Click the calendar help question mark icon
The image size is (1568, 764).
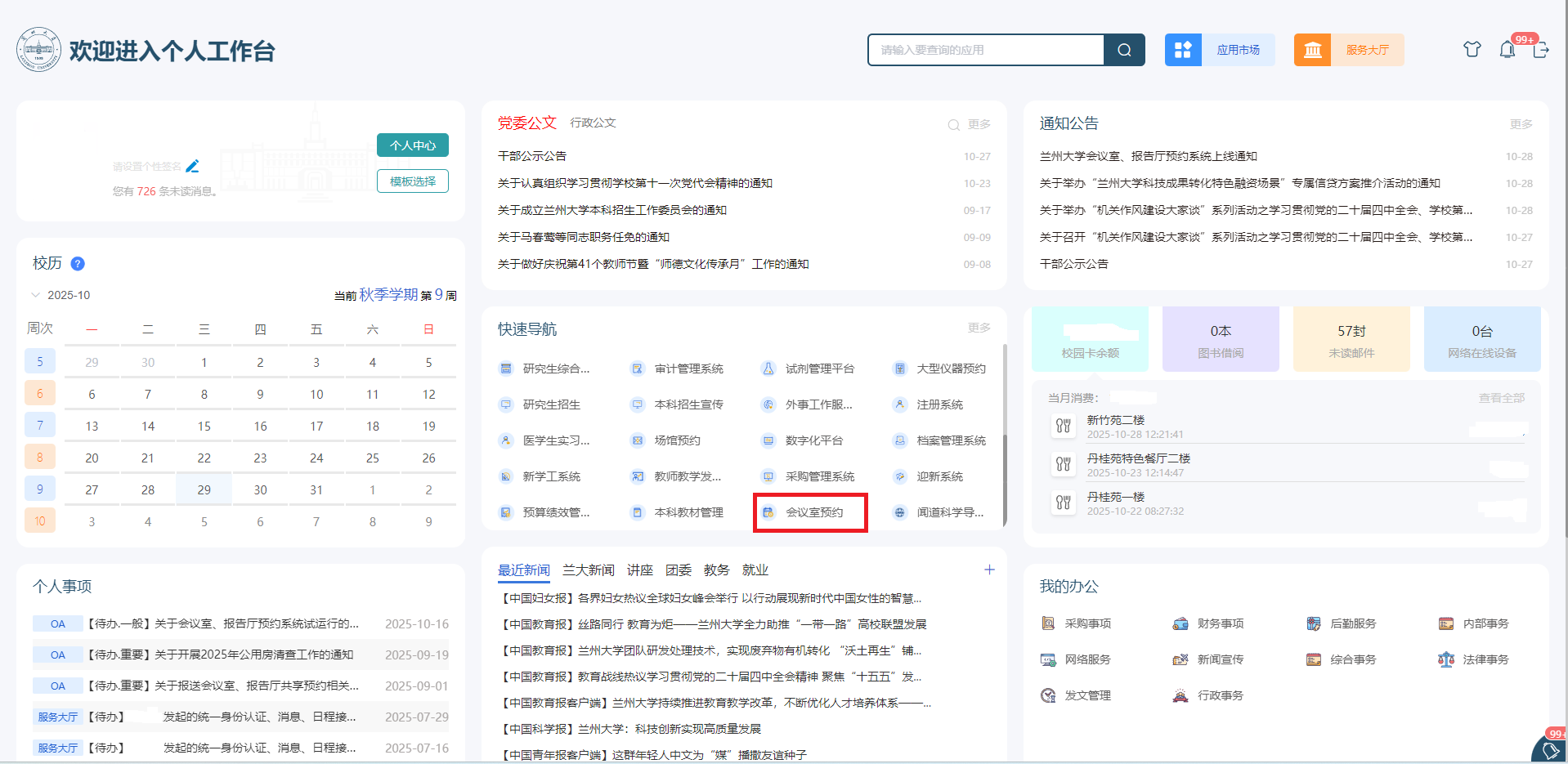(78, 264)
